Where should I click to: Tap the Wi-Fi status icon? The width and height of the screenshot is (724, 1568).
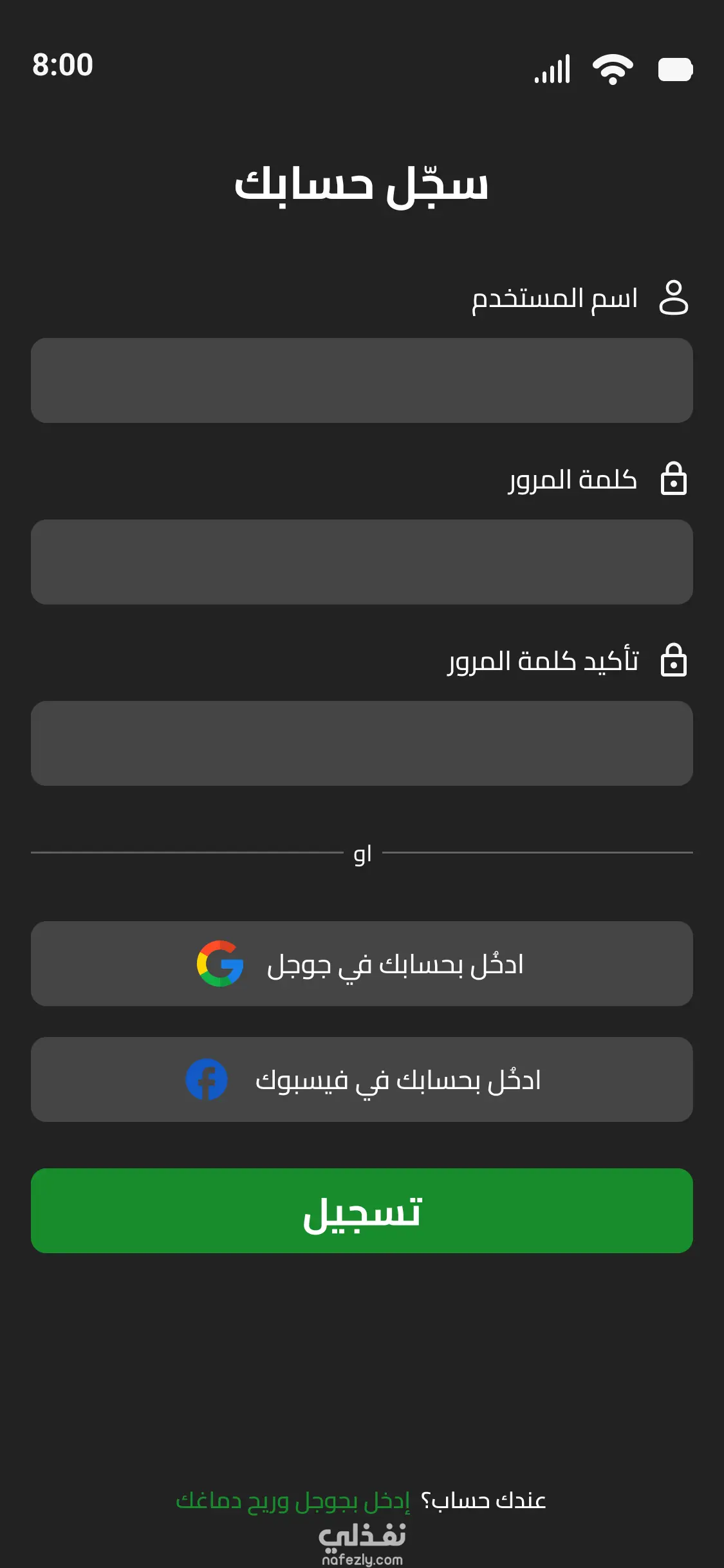613,69
